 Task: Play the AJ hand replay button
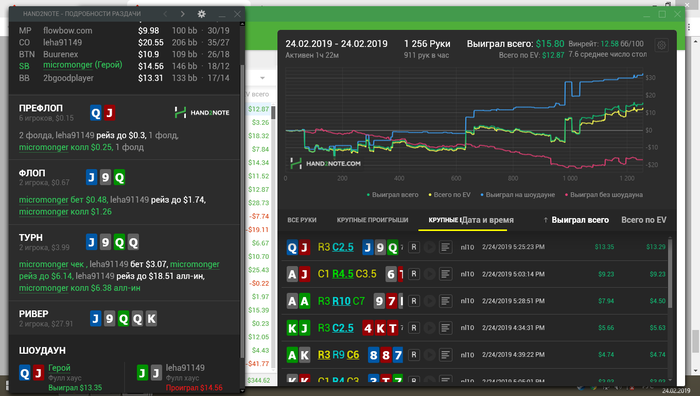pos(429,274)
